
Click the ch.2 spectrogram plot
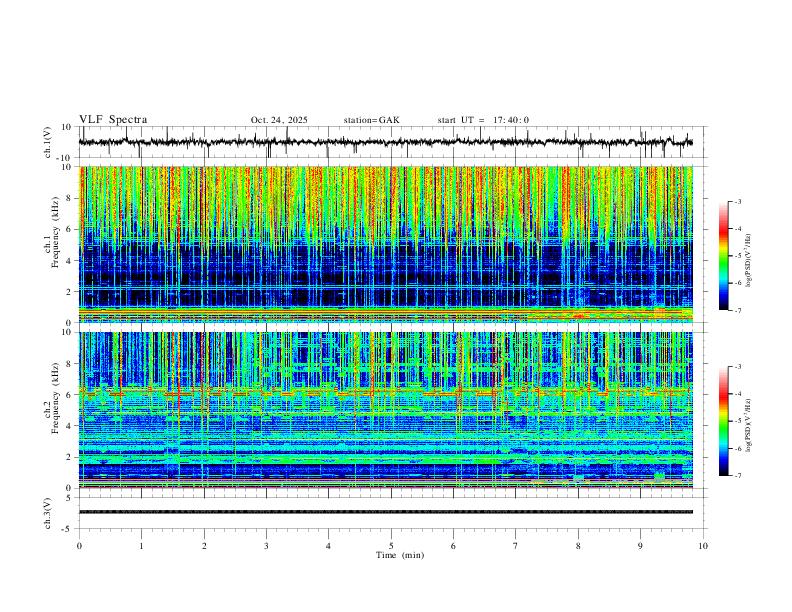coord(385,410)
